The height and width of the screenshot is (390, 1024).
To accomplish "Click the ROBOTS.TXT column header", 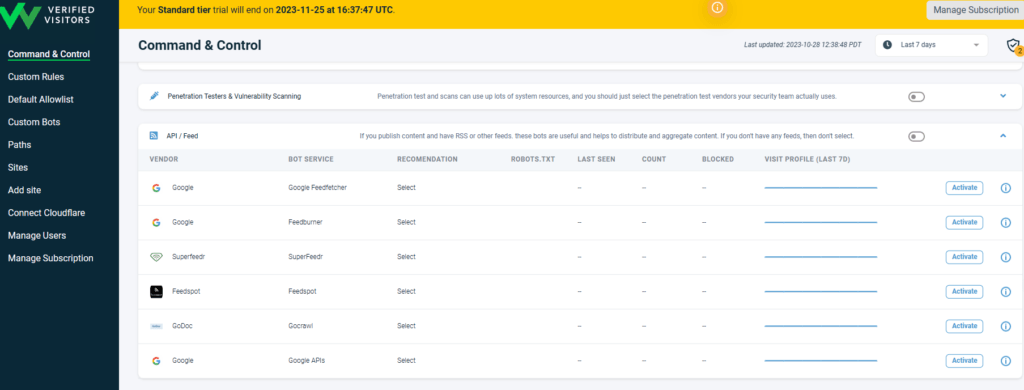I will 533,159.
